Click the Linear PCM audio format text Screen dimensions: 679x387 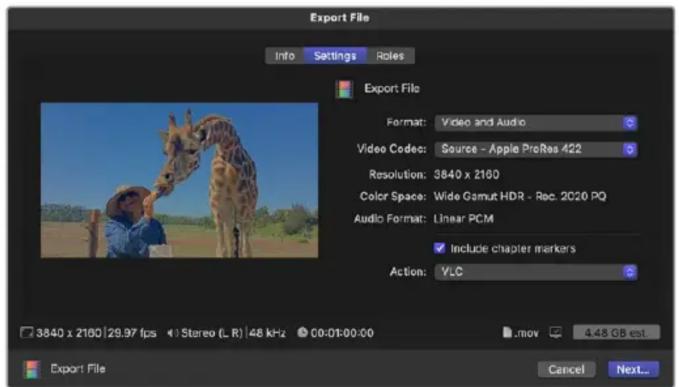(463, 219)
